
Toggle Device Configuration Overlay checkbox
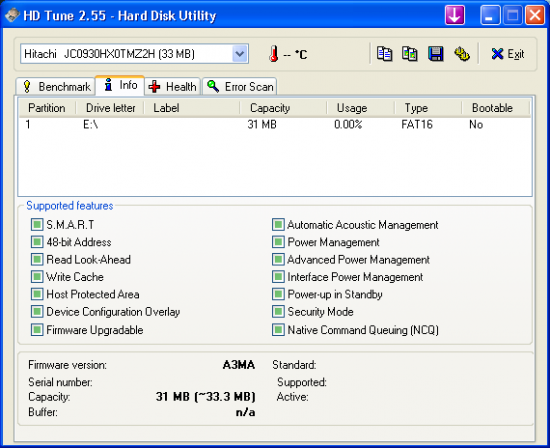click(37, 312)
